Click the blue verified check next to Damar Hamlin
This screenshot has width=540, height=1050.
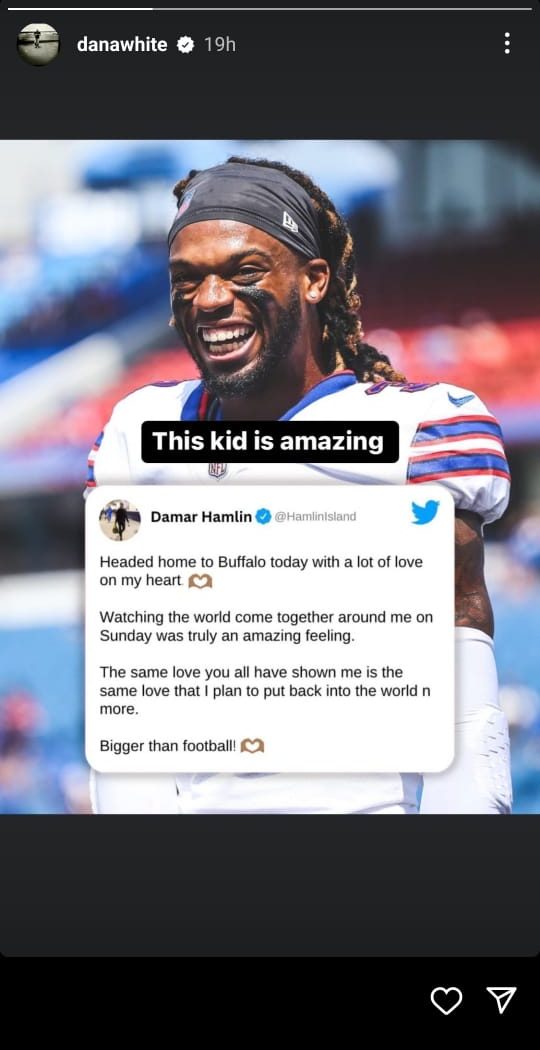click(x=263, y=516)
